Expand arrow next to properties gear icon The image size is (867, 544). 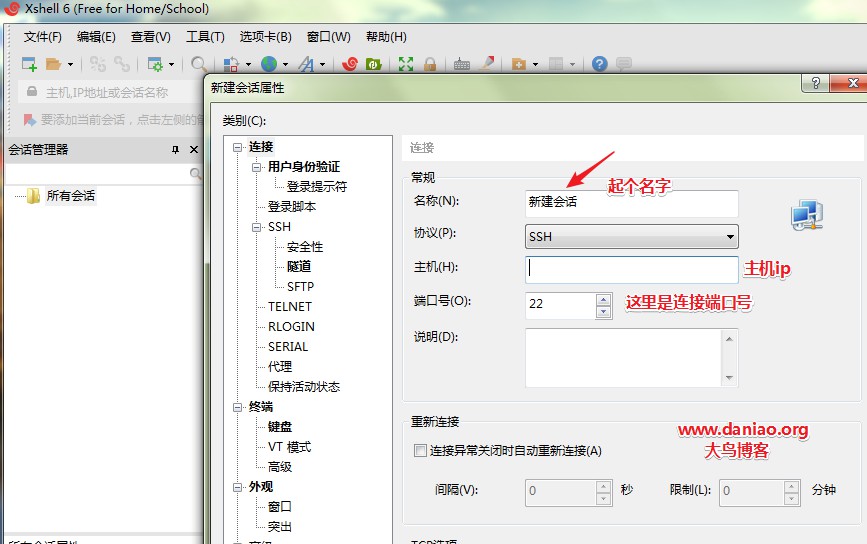pyautogui.click(x=171, y=65)
